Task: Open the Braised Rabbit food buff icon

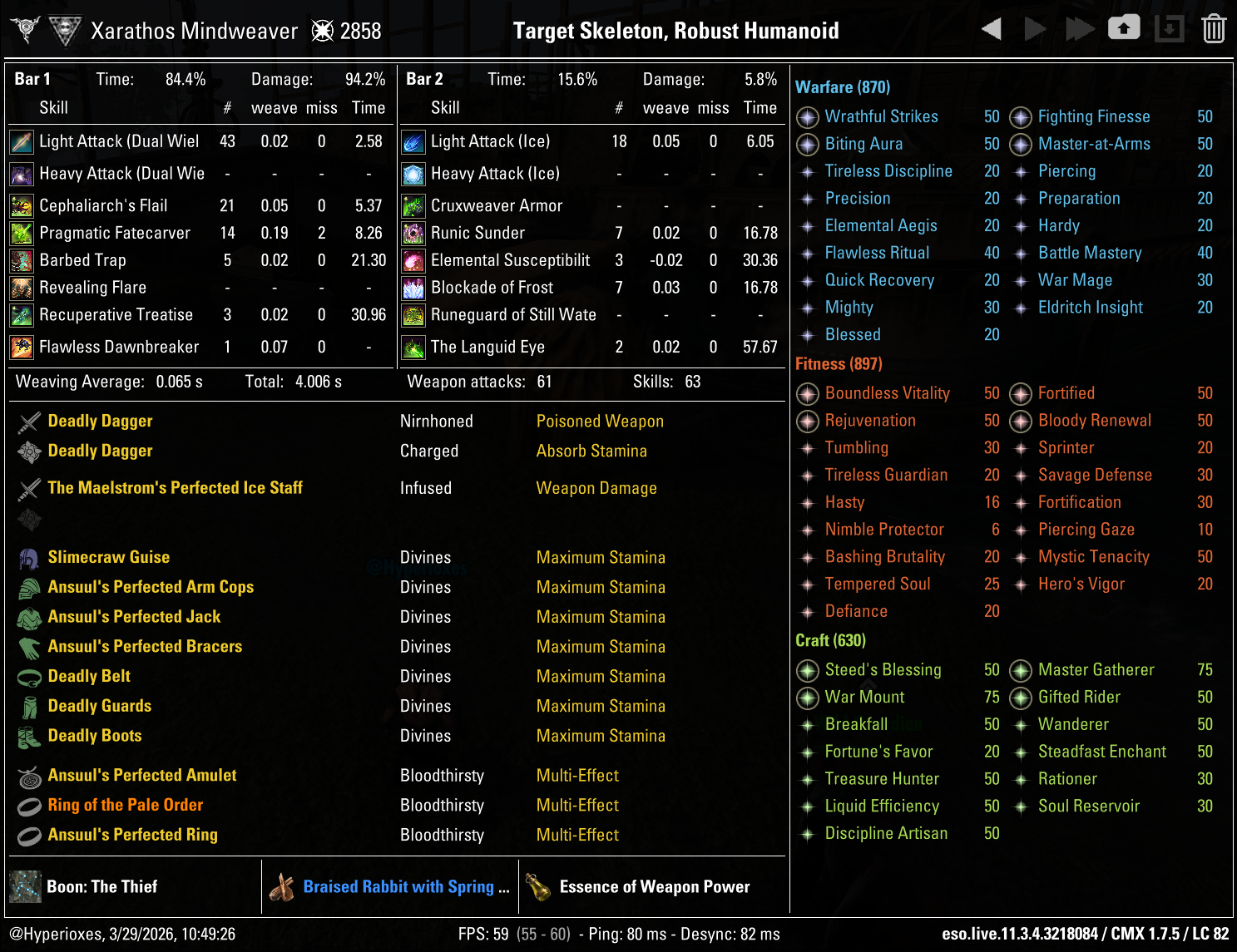Action: (x=283, y=886)
